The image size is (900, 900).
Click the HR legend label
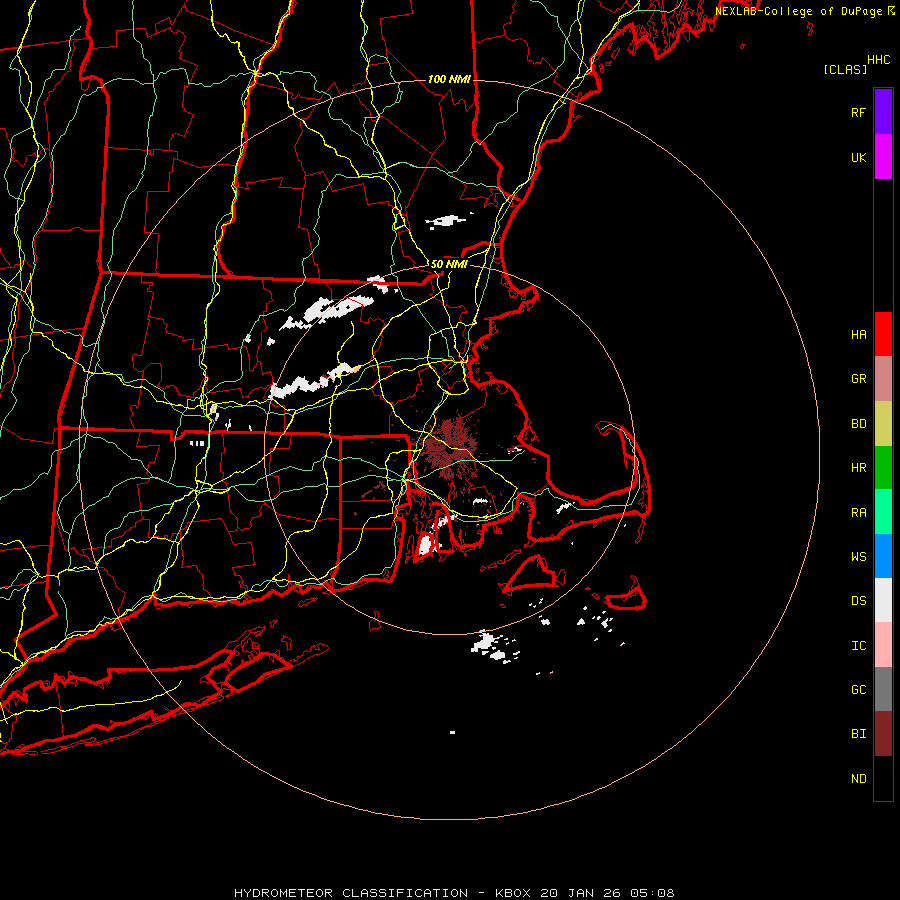858,468
